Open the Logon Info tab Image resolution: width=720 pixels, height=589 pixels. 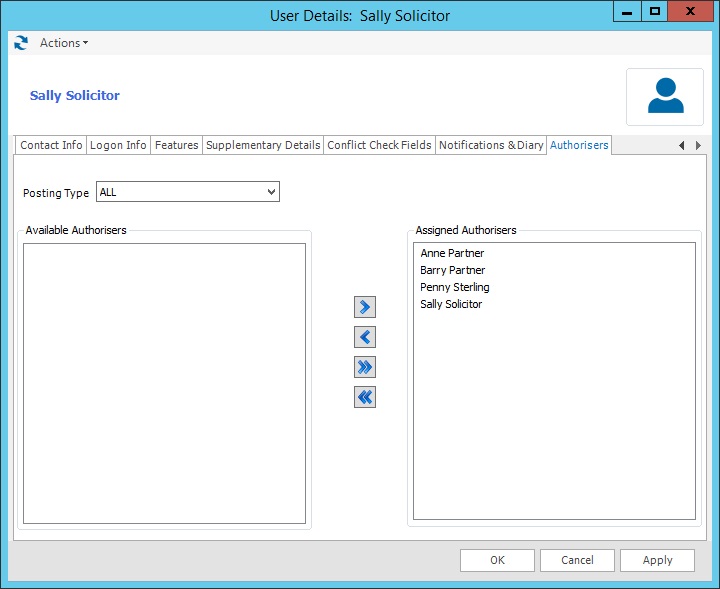point(118,145)
